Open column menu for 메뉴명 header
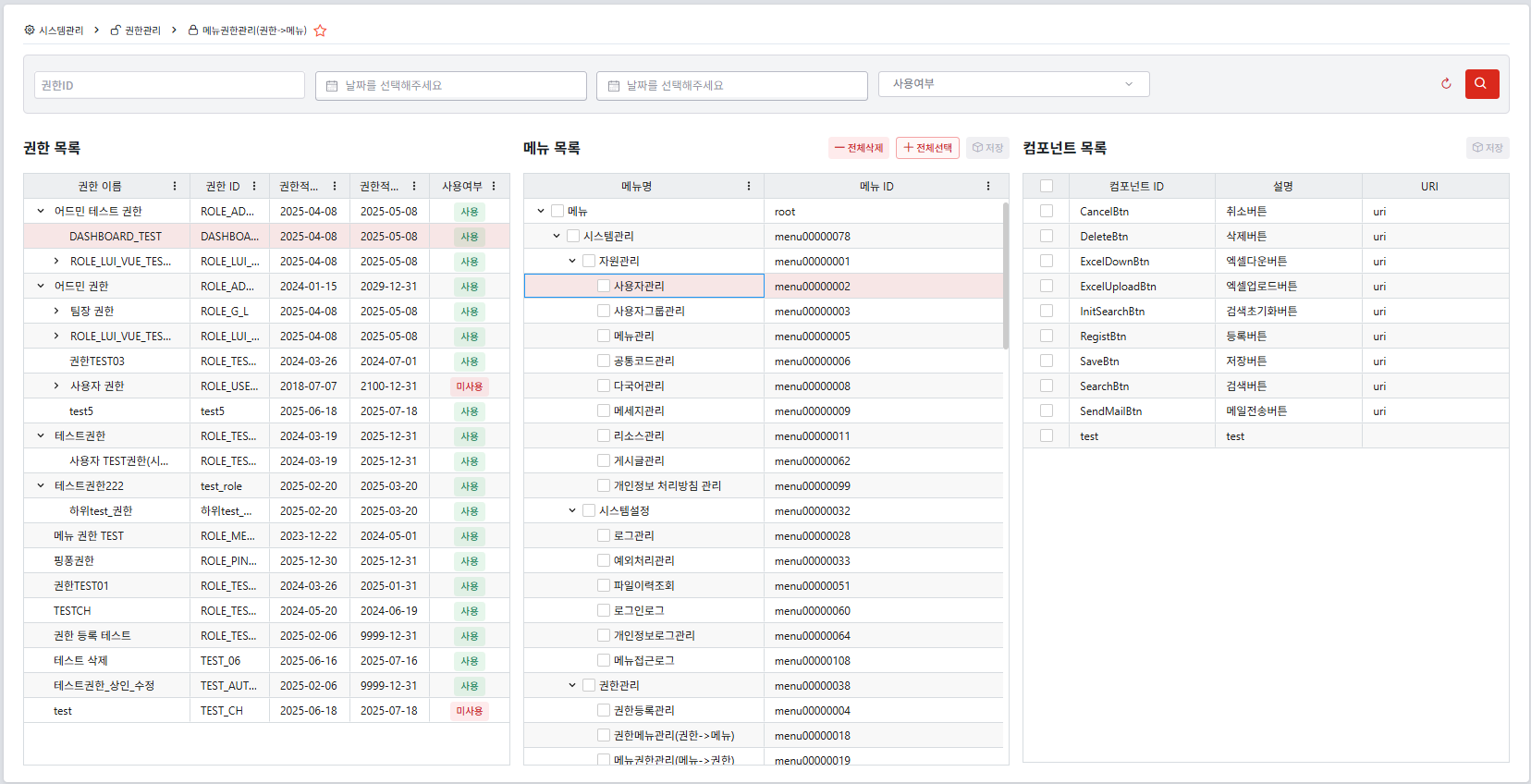 [749, 186]
